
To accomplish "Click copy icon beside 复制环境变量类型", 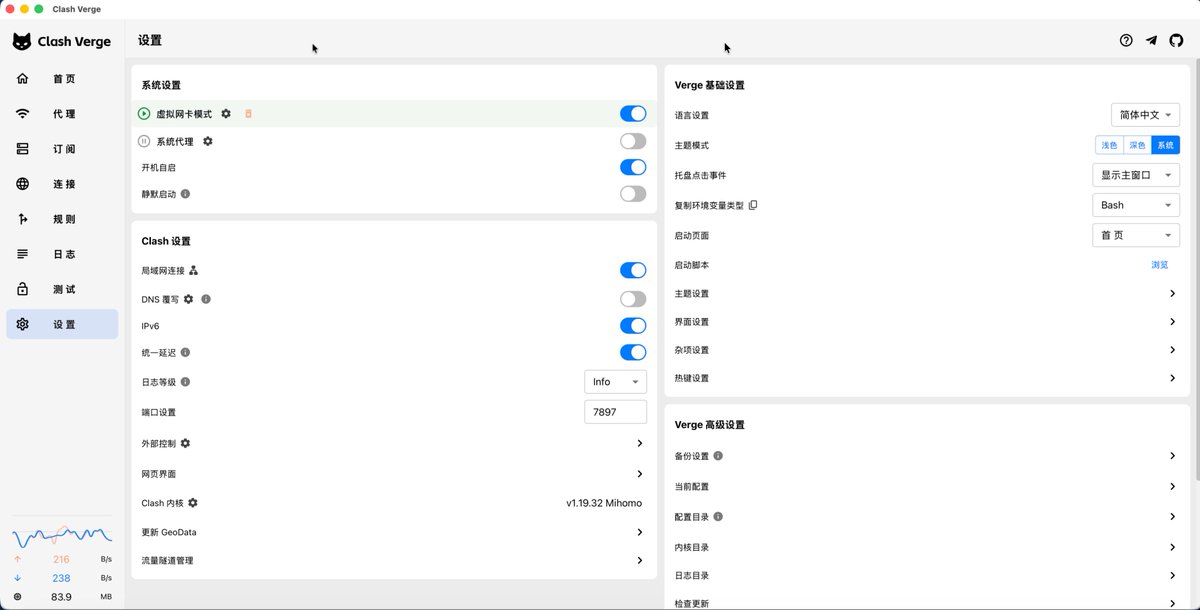I will tap(753, 205).
